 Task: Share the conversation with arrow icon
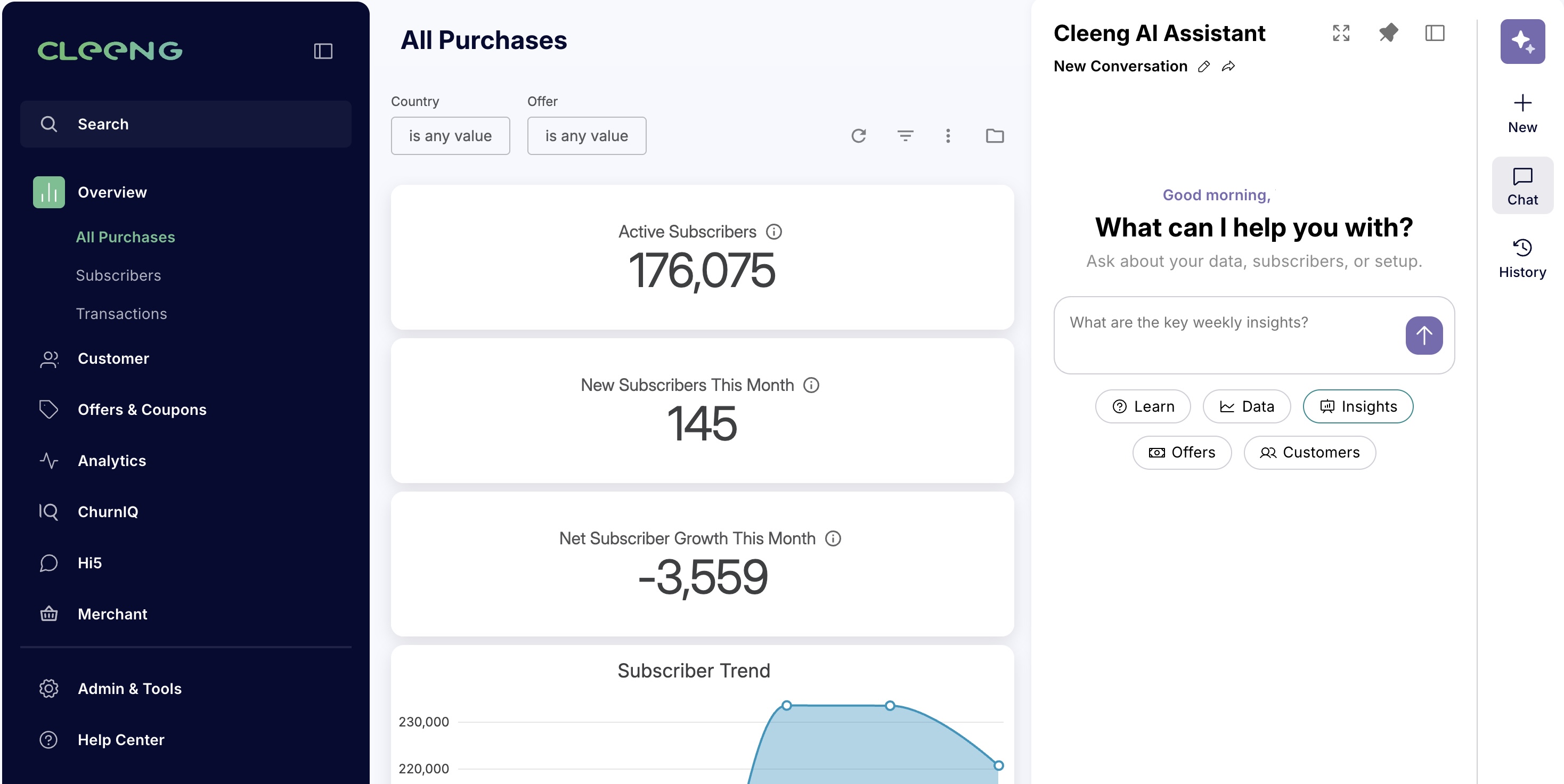pyautogui.click(x=1228, y=67)
